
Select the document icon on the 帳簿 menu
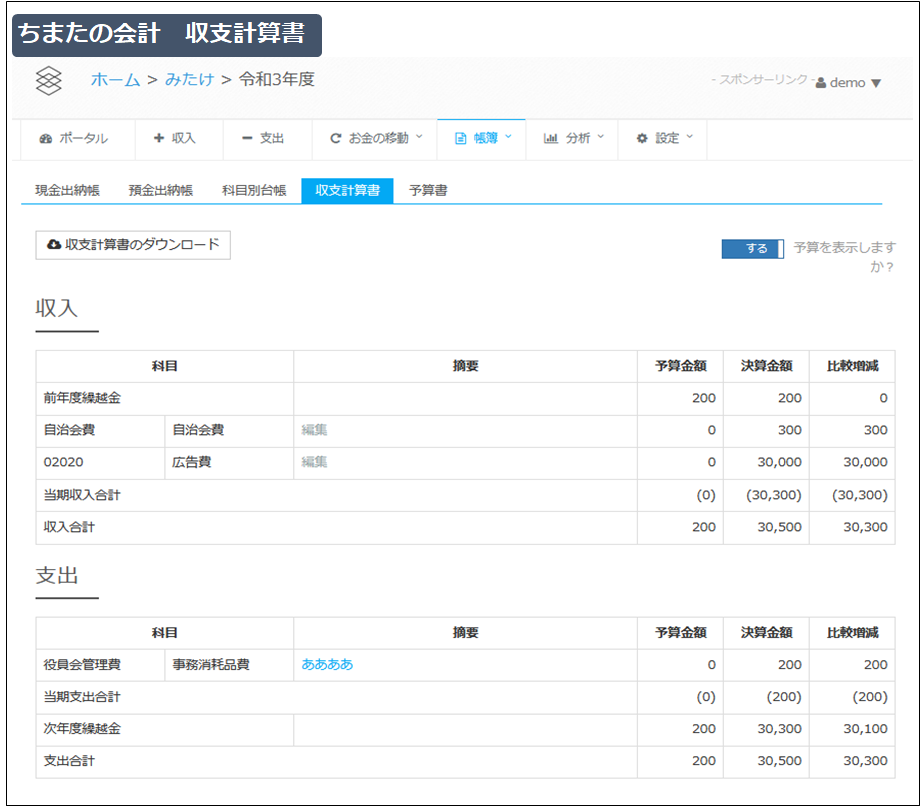[x=462, y=140]
